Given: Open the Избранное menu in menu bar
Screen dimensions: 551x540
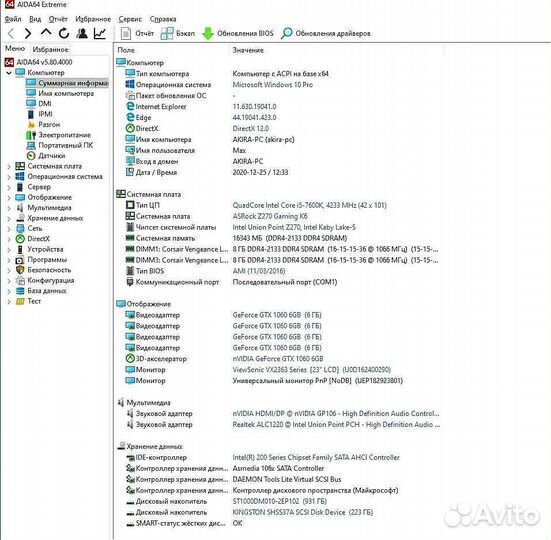Looking at the screenshot, I should click(x=93, y=19).
